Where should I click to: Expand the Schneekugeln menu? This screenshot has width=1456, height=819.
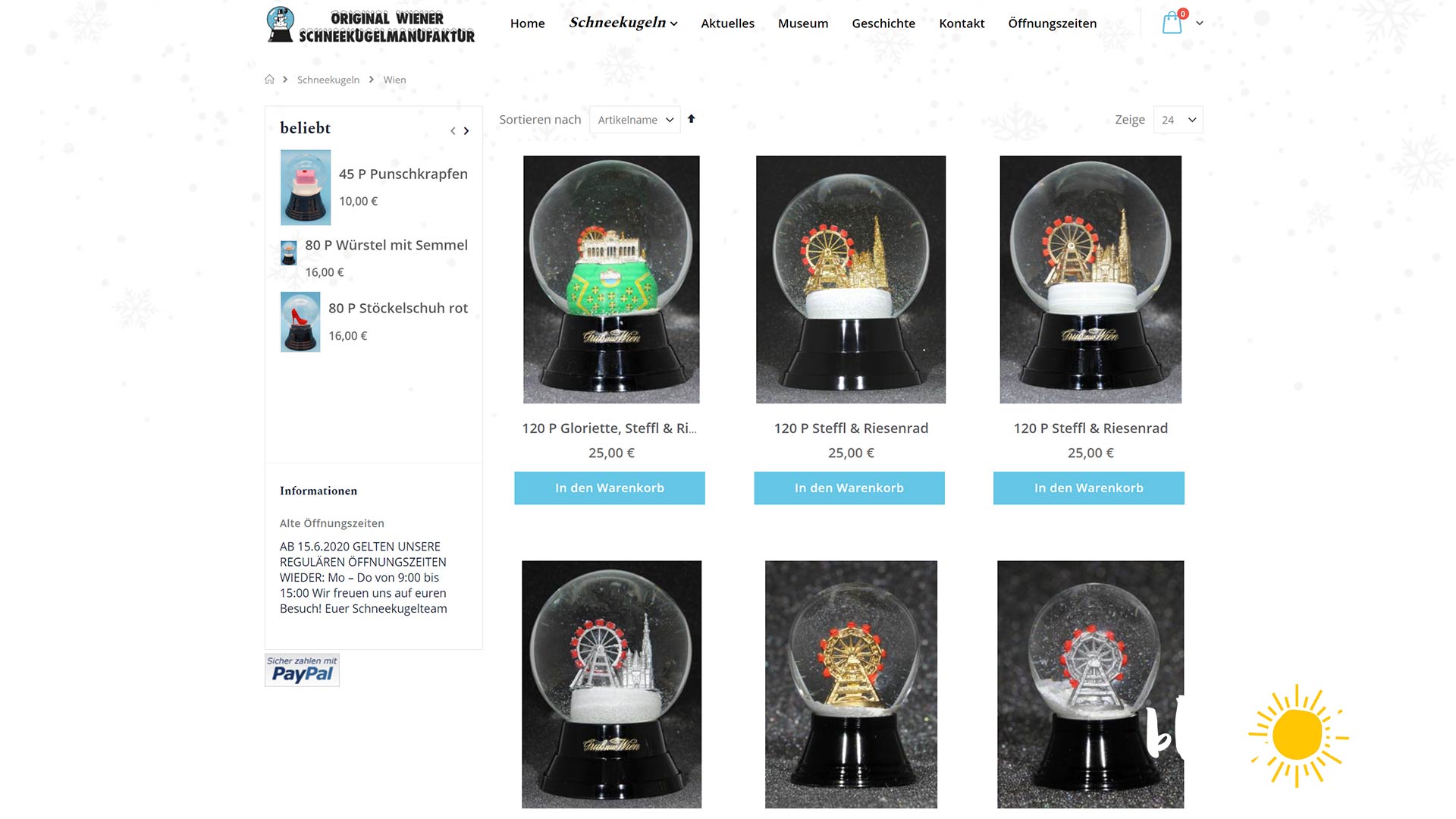(623, 23)
